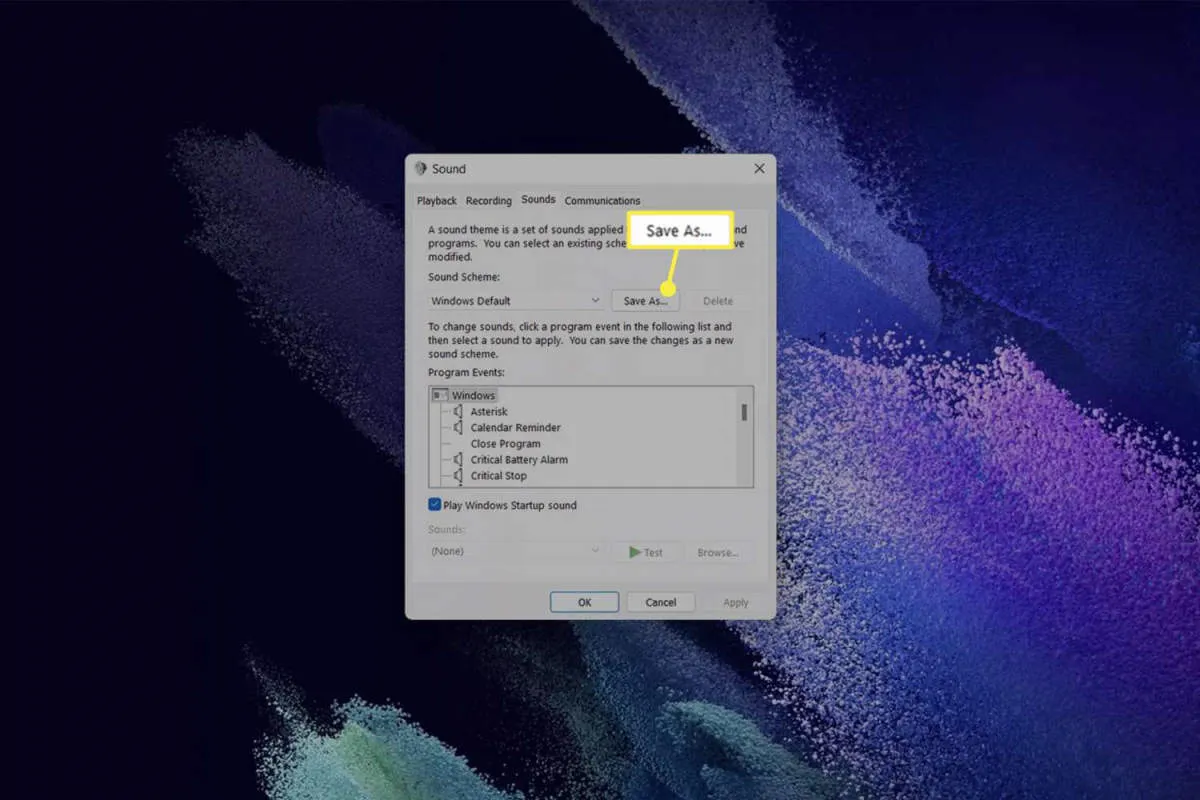Select the Windows root tree item
This screenshot has width=1200, height=800.
click(x=473, y=396)
